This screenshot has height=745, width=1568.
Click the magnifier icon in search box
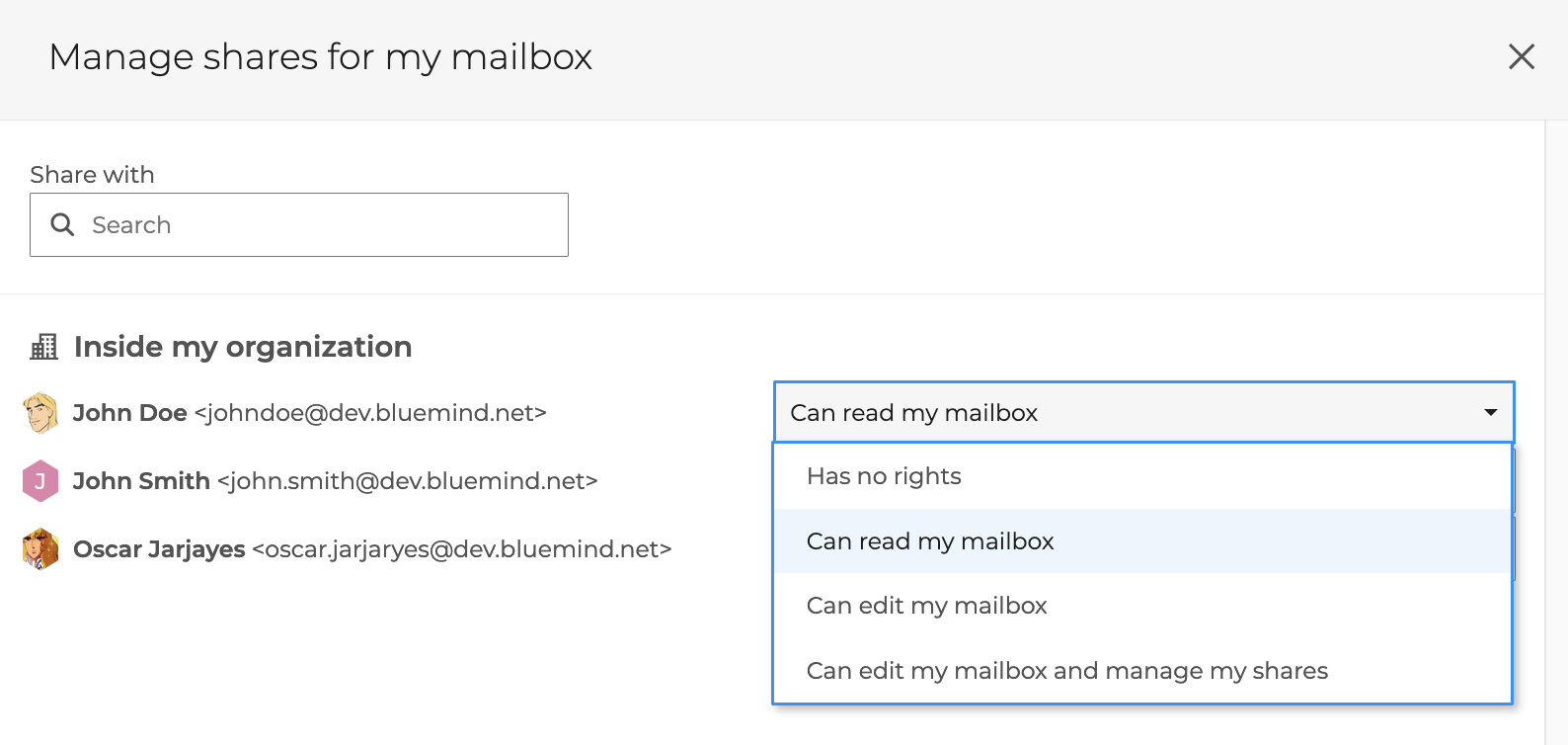[x=62, y=225]
